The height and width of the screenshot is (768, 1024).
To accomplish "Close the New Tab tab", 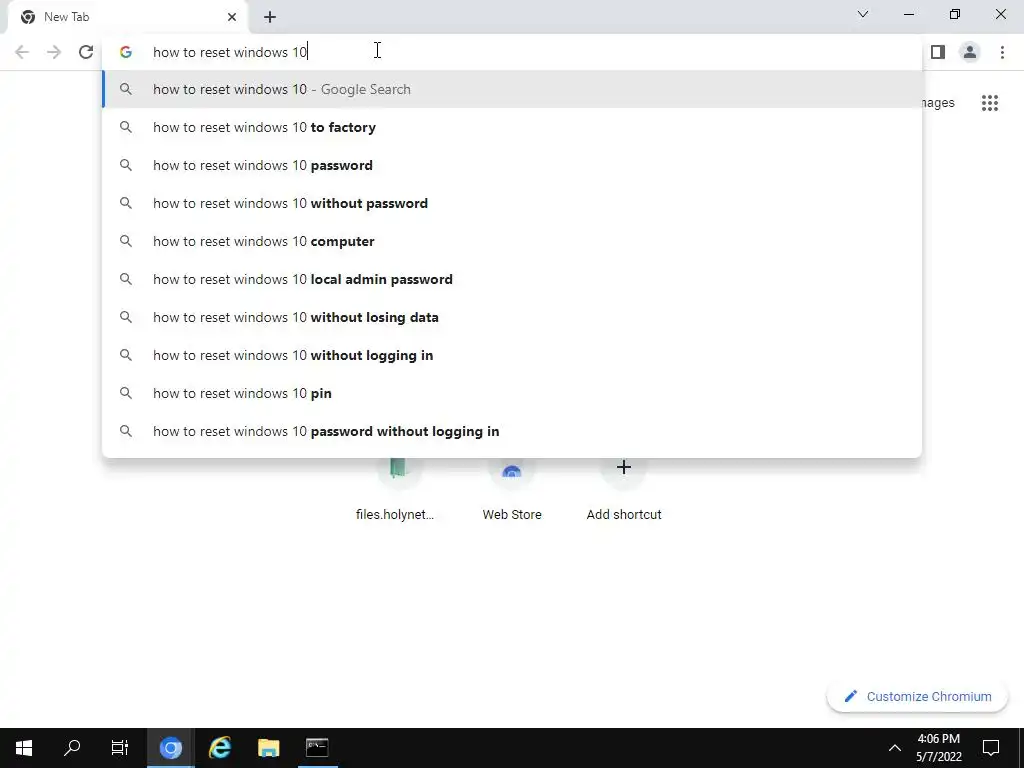I will 232,17.
